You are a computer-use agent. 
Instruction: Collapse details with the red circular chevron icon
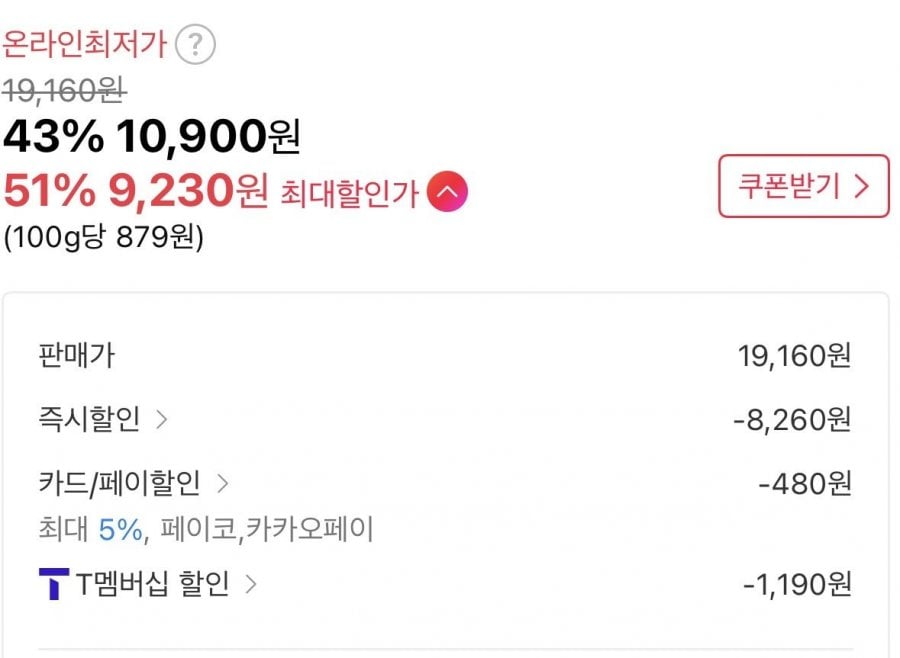[447, 191]
